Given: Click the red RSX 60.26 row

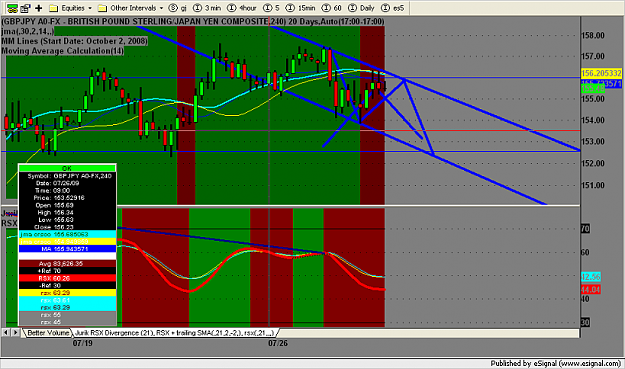Looking at the screenshot, I should (x=67, y=278).
